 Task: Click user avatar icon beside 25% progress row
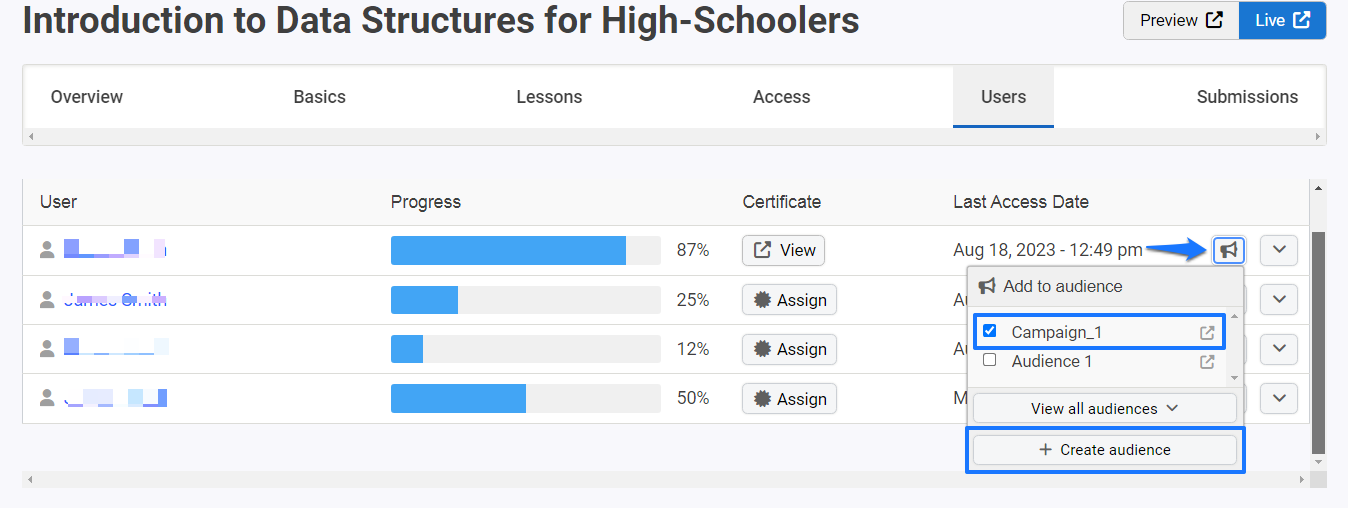(47, 299)
